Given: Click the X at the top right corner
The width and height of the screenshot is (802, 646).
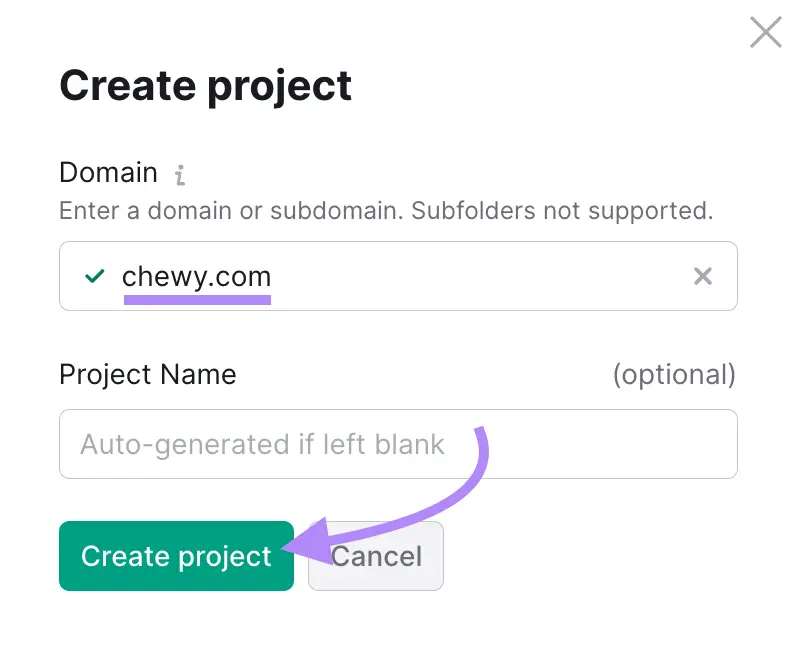Looking at the screenshot, I should (x=765, y=32).
